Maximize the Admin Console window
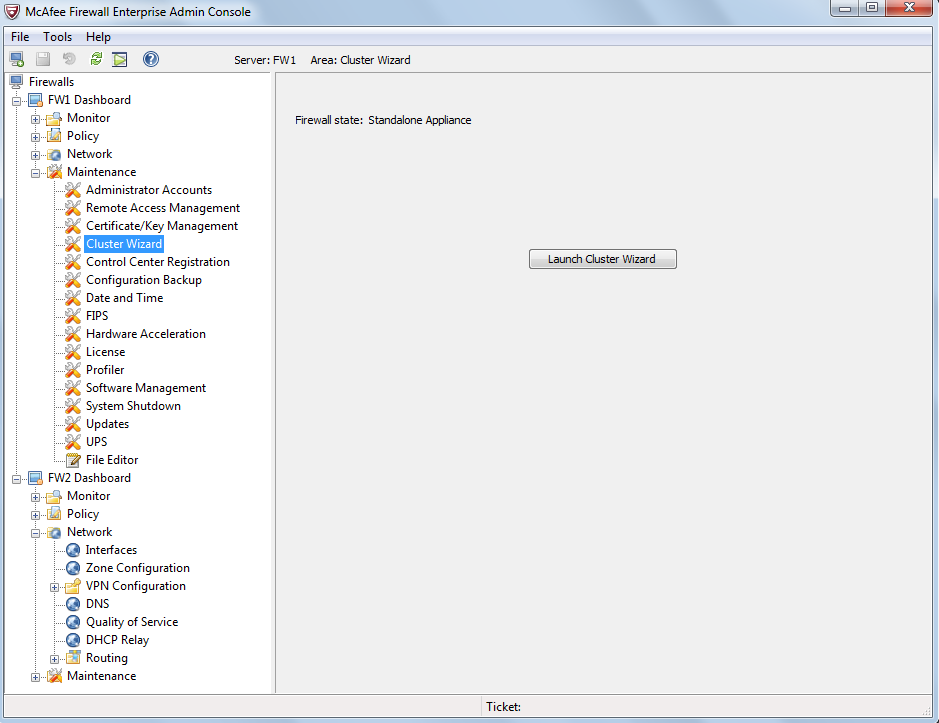This screenshot has width=939, height=723. [872, 8]
